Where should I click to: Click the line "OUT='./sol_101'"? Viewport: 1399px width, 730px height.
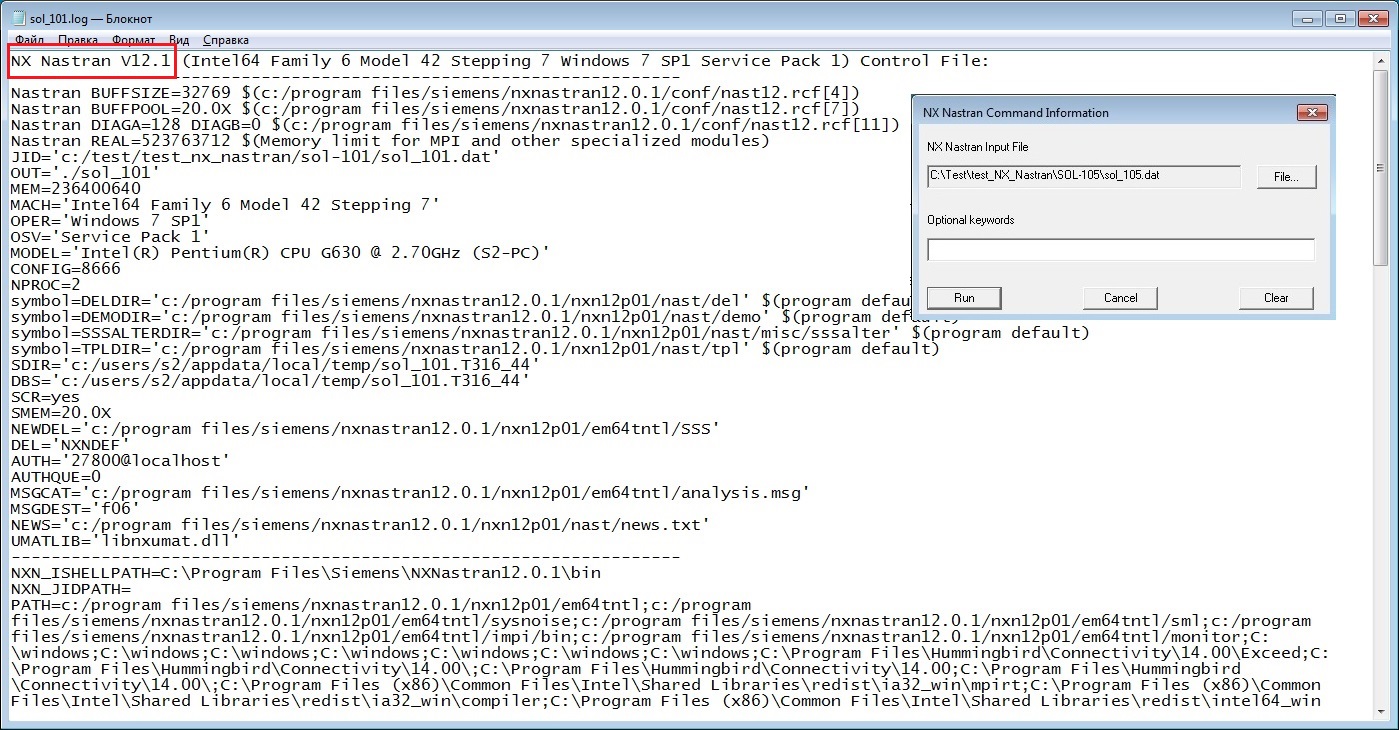click(85, 173)
